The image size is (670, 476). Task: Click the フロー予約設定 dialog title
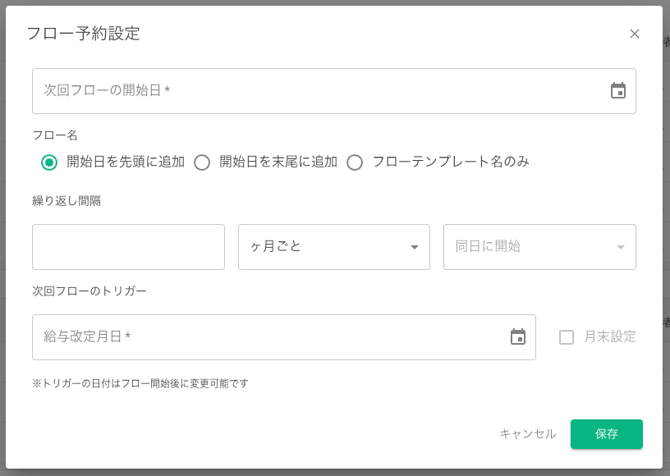coord(83,34)
